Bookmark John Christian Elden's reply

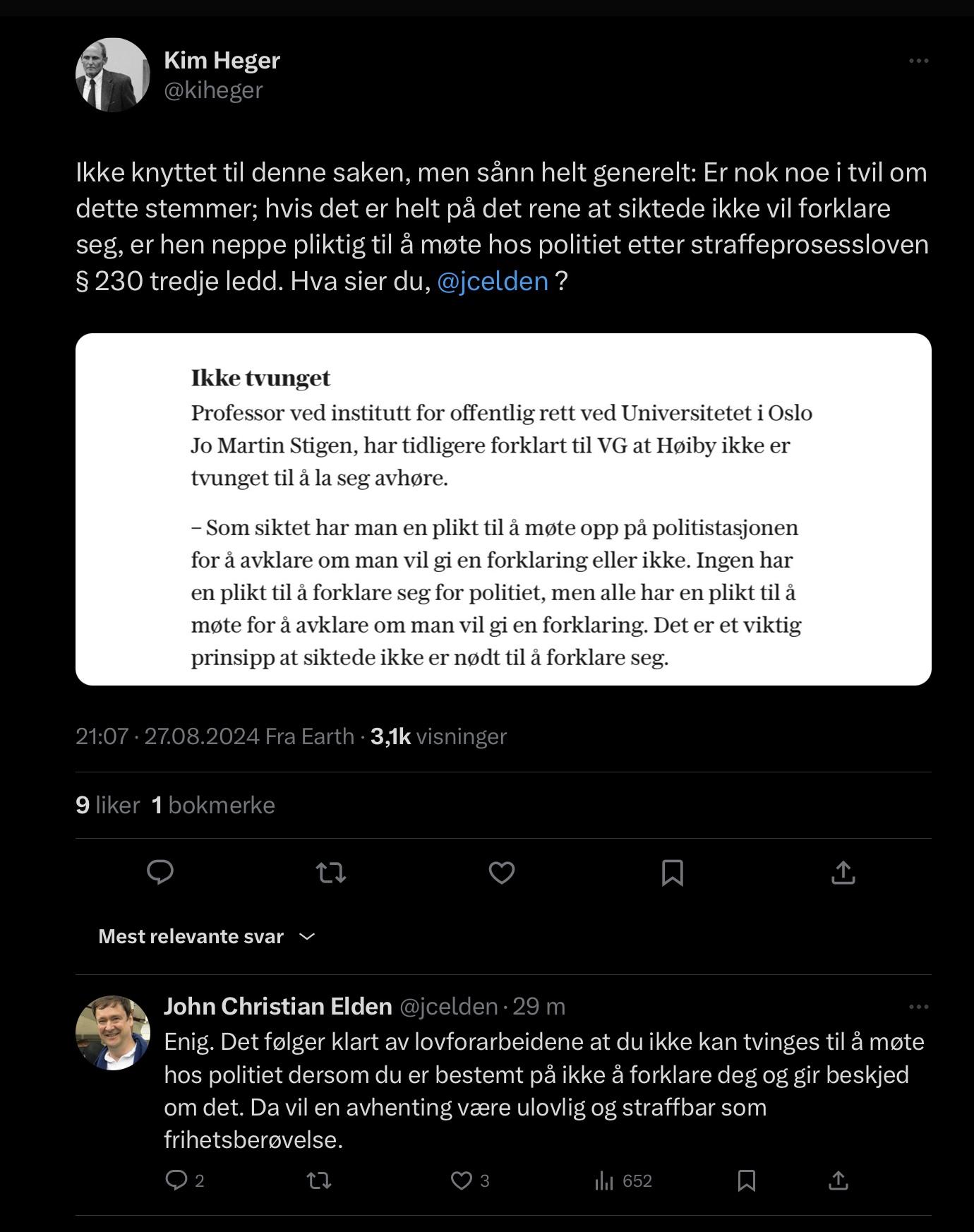(x=747, y=1180)
